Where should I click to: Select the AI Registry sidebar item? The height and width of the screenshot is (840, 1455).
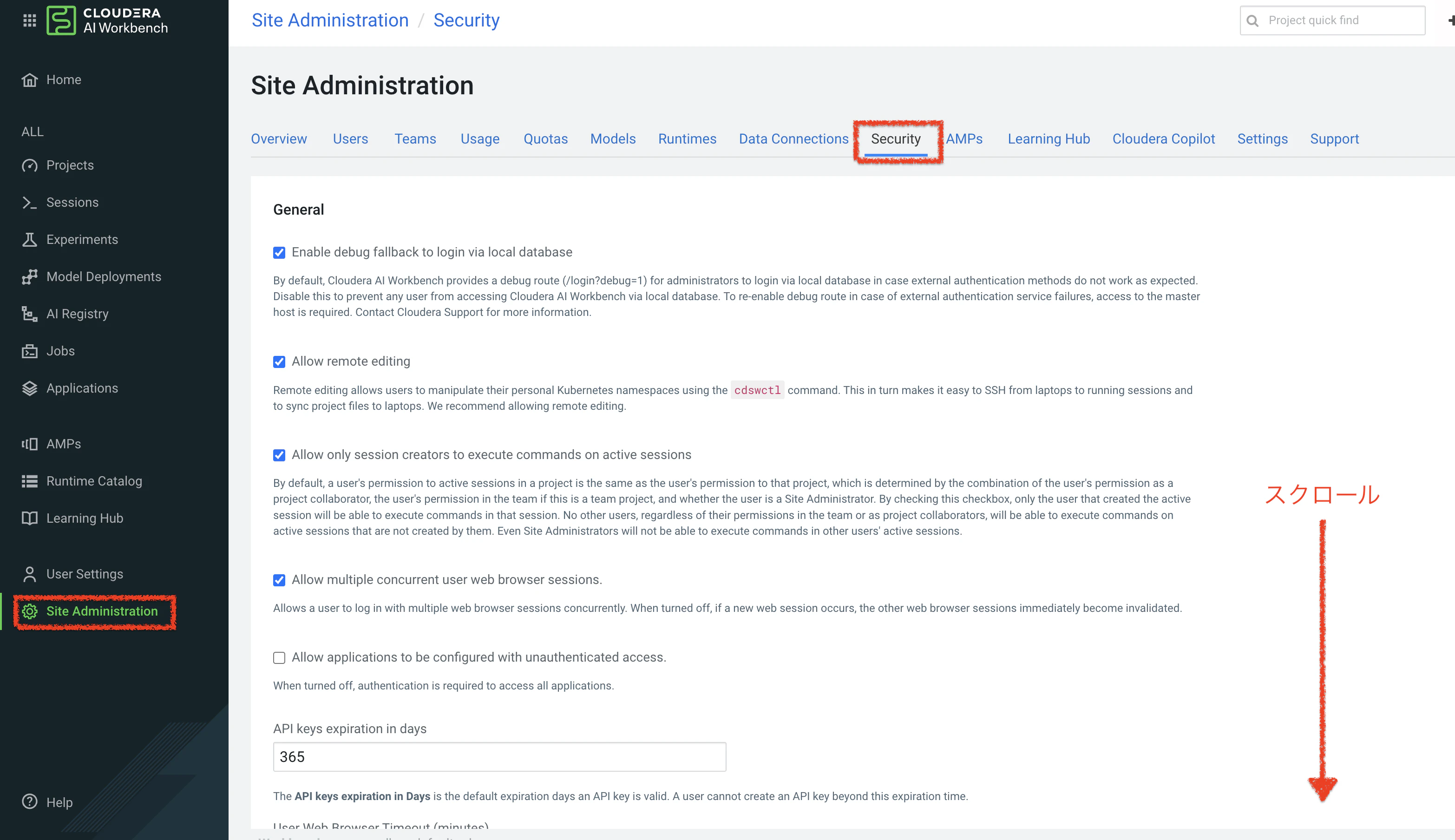[x=77, y=313]
